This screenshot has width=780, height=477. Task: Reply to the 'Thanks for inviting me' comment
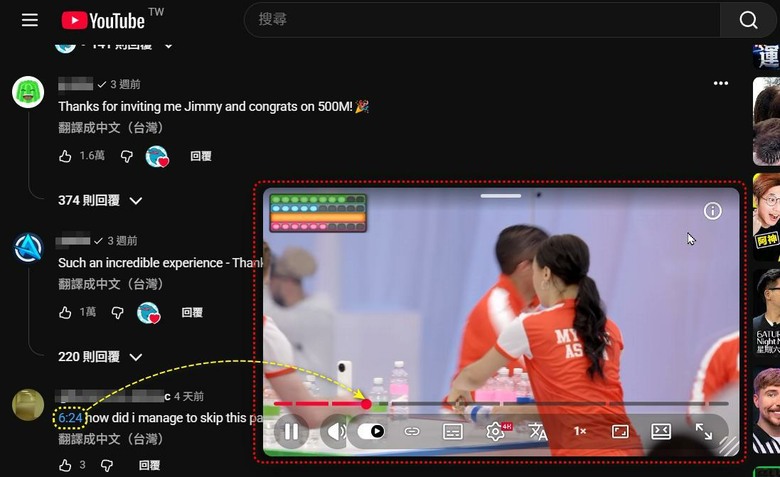pyautogui.click(x=201, y=156)
